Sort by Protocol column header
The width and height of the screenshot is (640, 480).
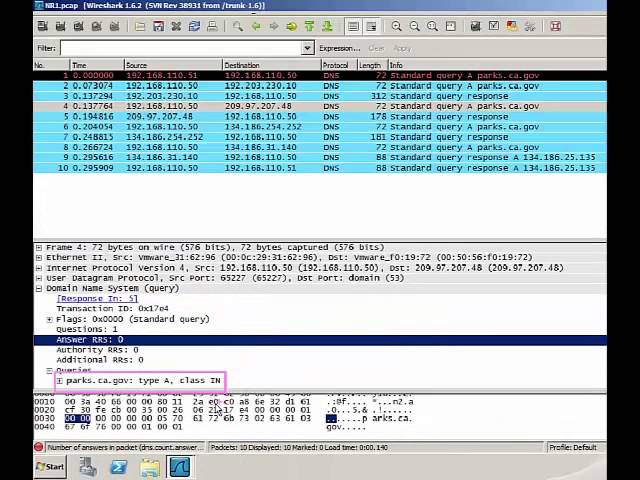pyautogui.click(x=339, y=65)
